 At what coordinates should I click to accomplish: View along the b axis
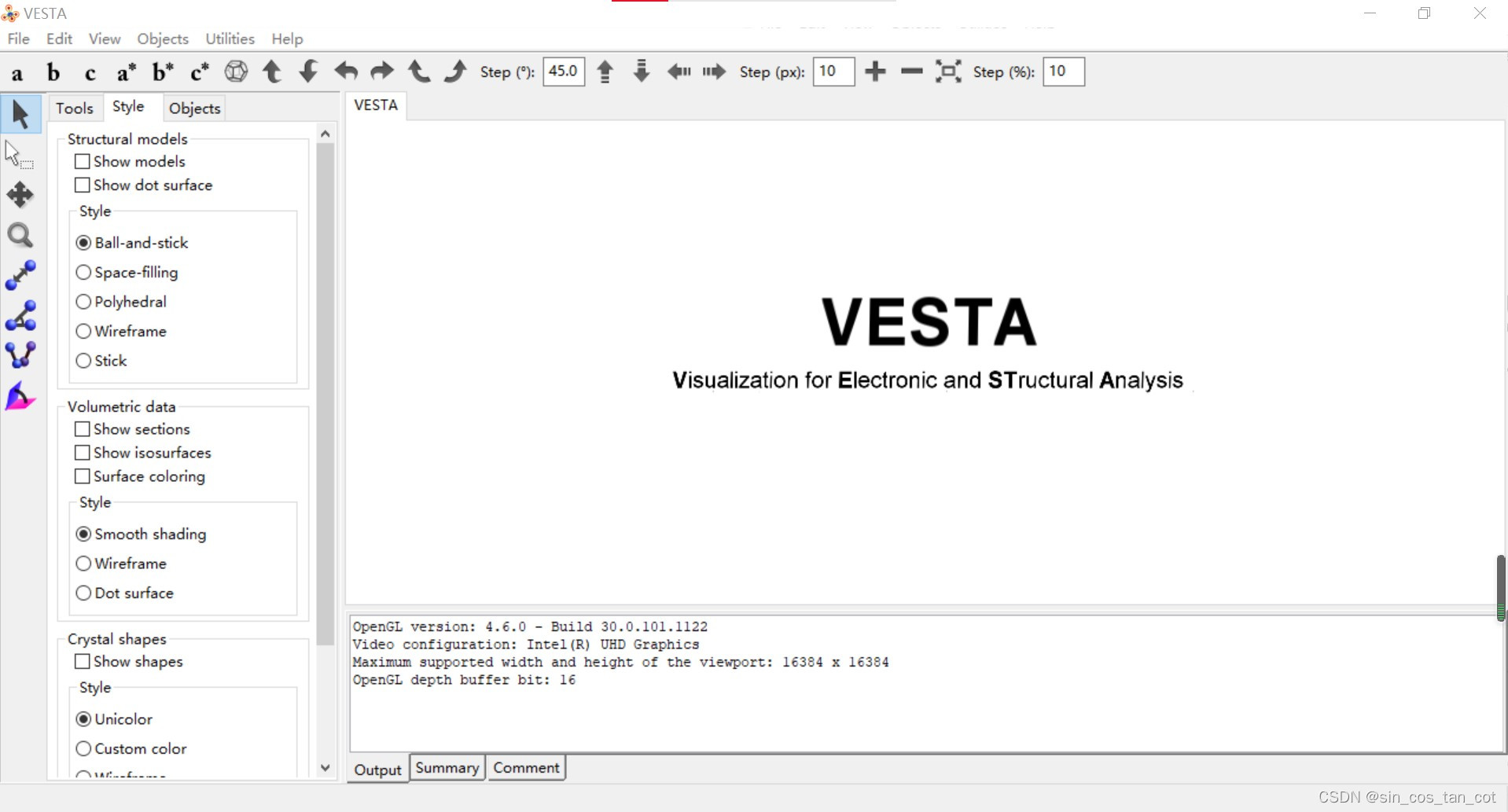pos(53,73)
